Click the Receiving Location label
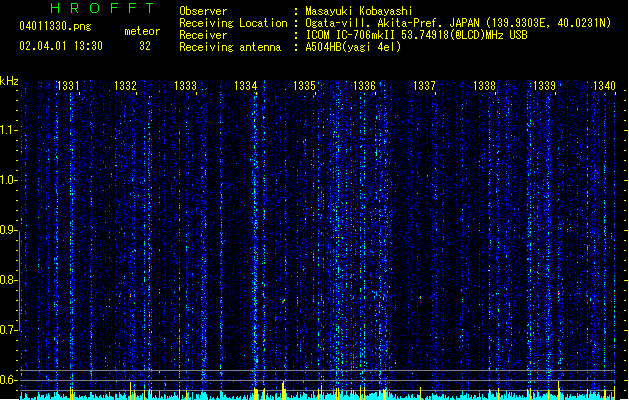Screen dimensions: 629x400 pos(233,23)
